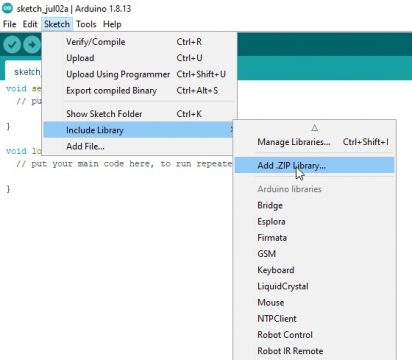
Task: Include the NTPClient library
Action: coord(315,319)
